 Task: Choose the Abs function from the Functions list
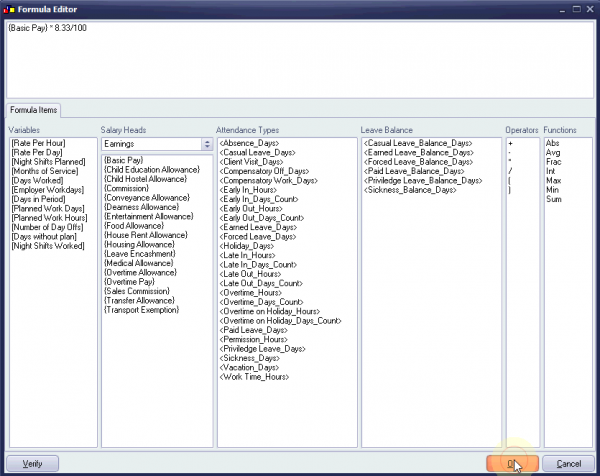553,143
